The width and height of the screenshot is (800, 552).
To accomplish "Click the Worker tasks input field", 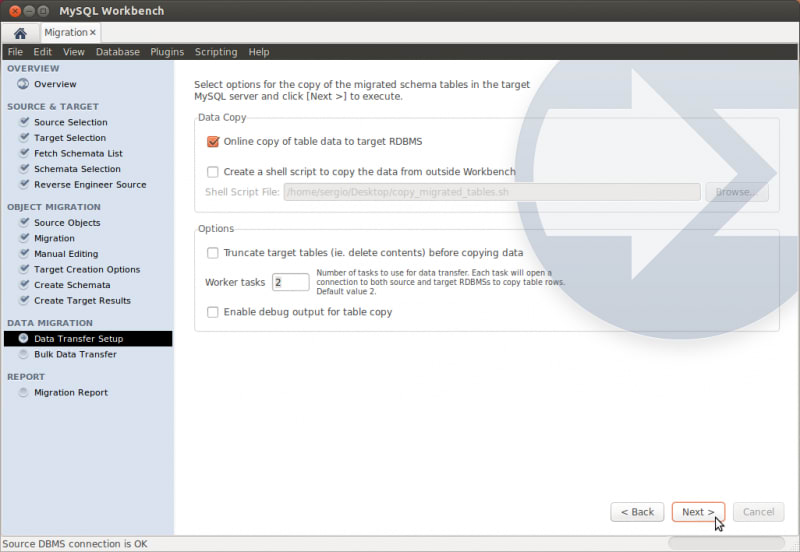I will (291, 282).
